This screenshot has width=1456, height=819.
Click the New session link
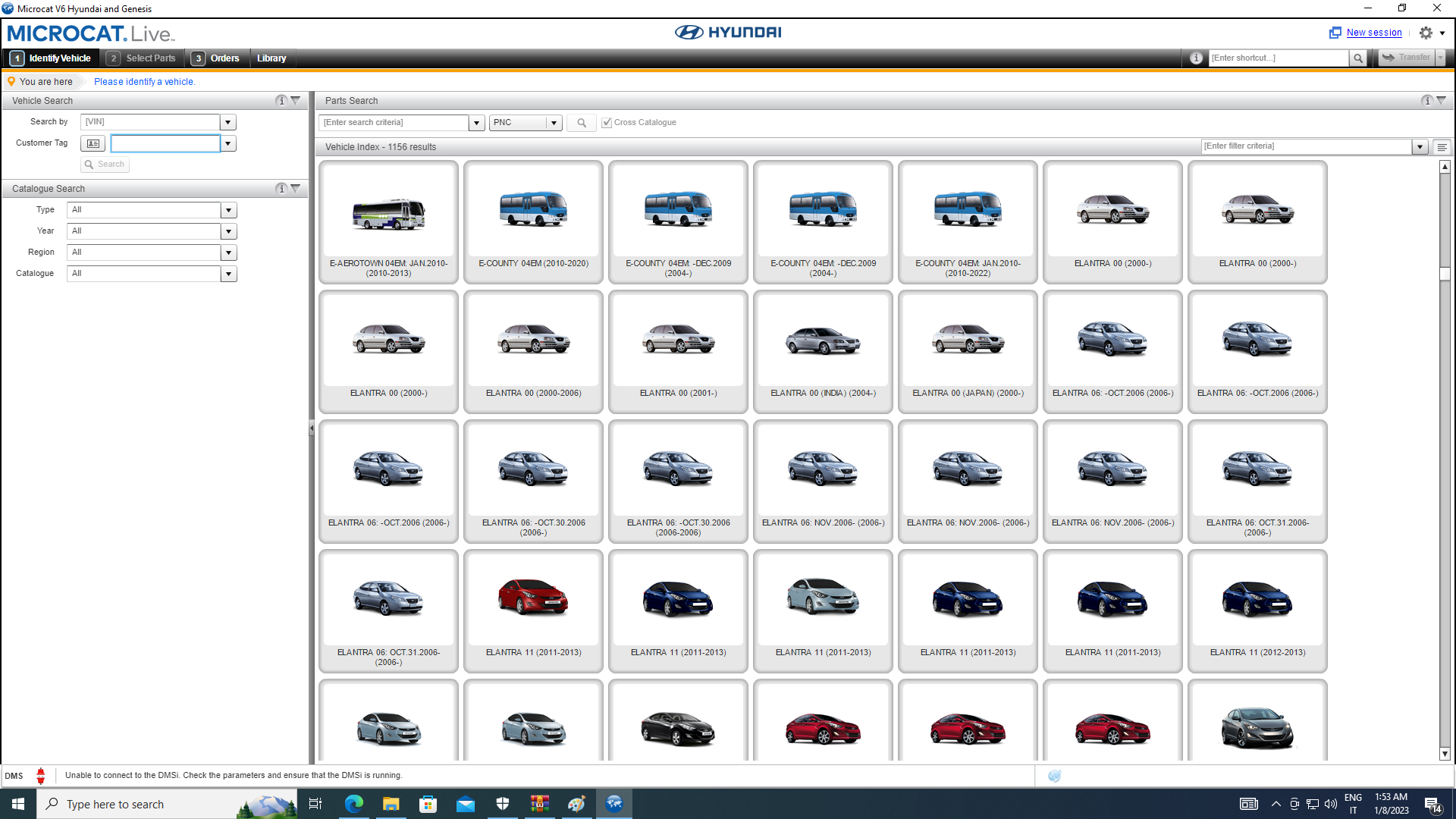tap(1374, 33)
